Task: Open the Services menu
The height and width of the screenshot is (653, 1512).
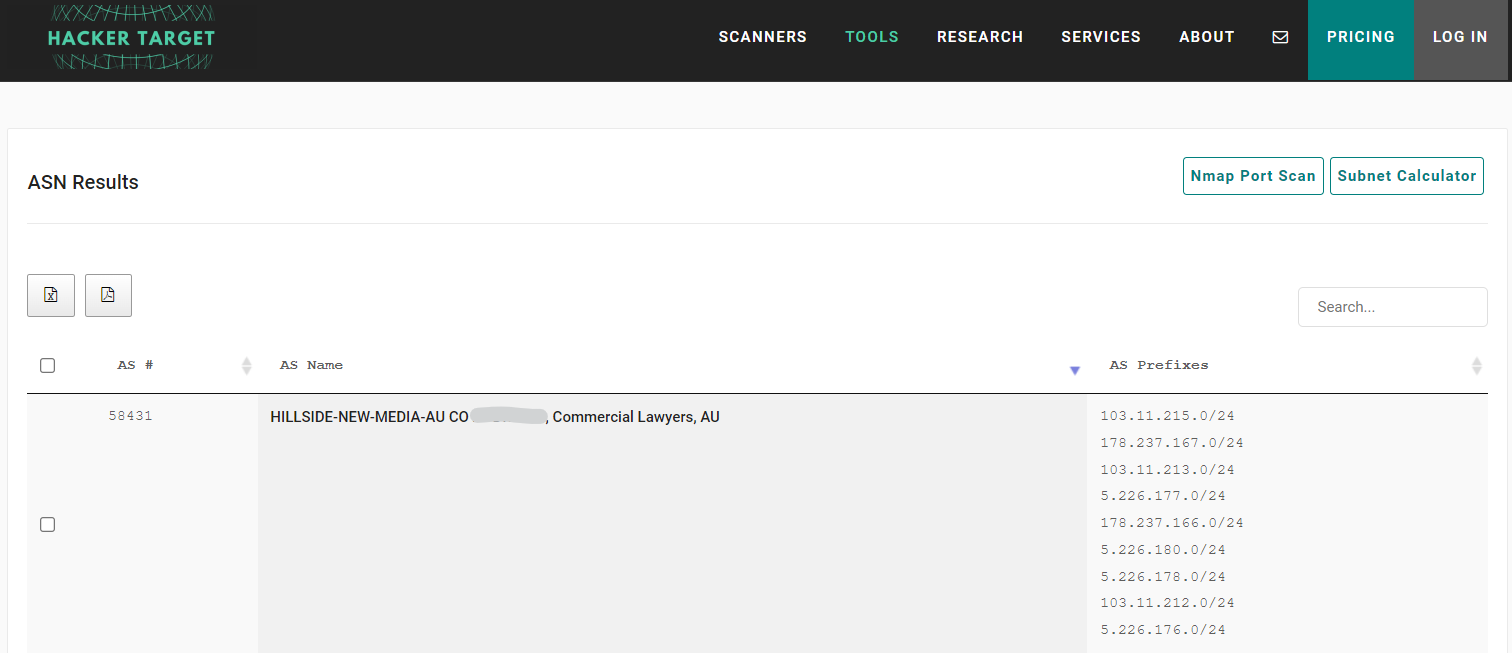Action: coord(1101,37)
